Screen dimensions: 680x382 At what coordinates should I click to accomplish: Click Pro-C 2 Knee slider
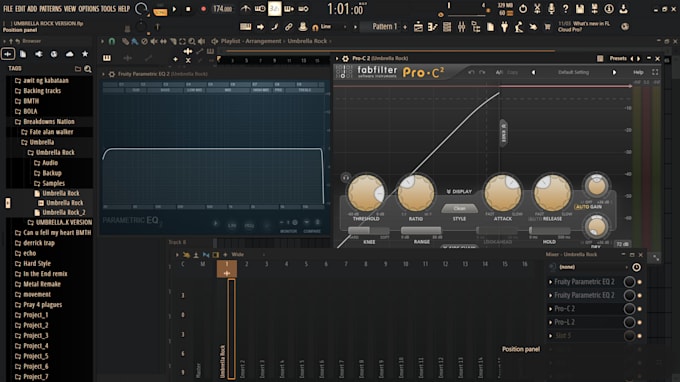[x=369, y=231]
